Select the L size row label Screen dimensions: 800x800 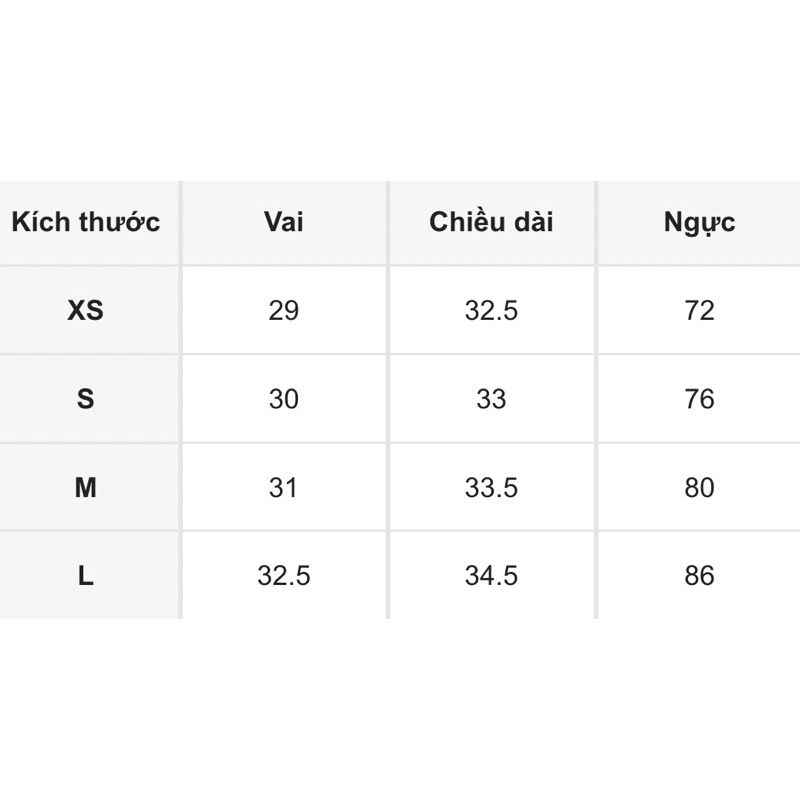pyautogui.click(x=86, y=576)
